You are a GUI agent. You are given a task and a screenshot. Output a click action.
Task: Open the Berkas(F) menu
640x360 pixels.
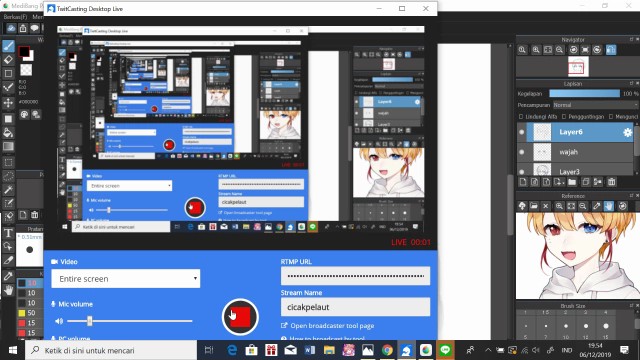click(x=15, y=17)
